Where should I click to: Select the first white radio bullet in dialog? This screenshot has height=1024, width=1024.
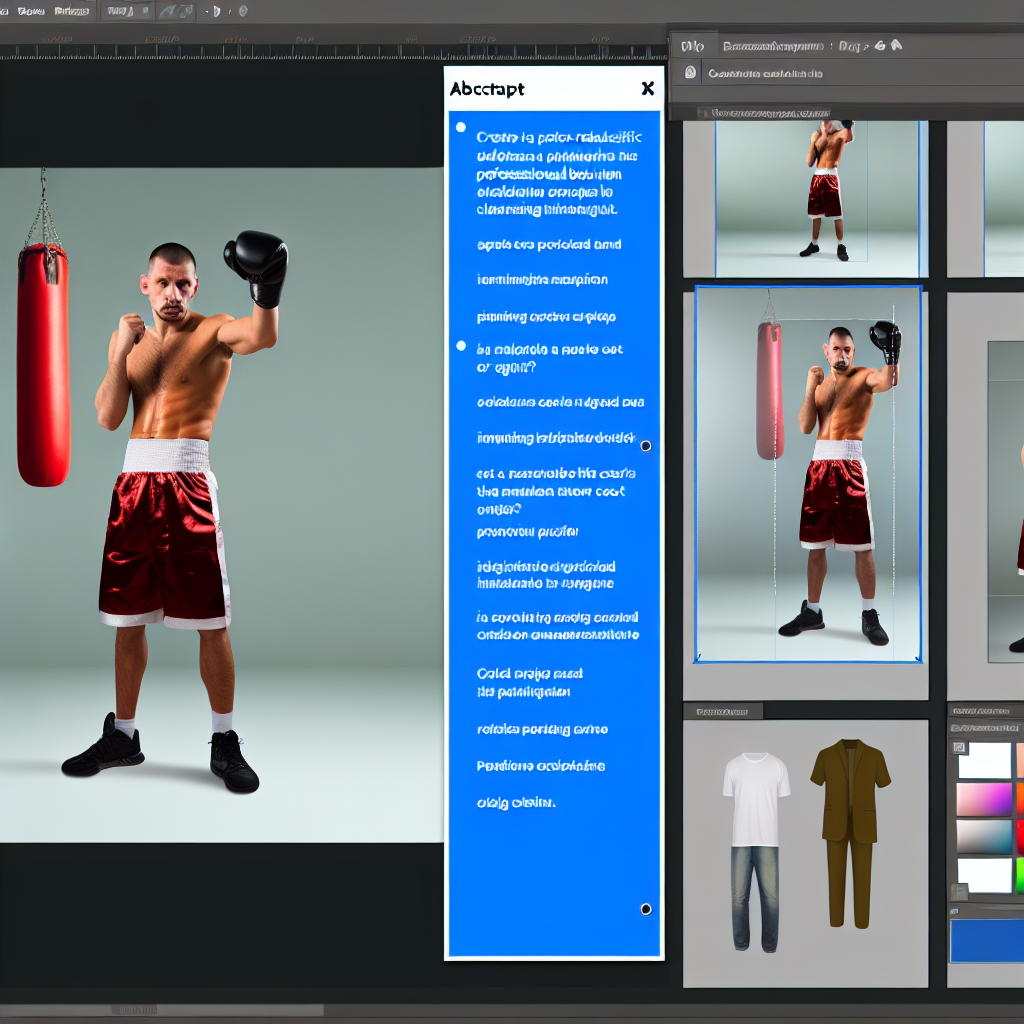[x=460, y=127]
